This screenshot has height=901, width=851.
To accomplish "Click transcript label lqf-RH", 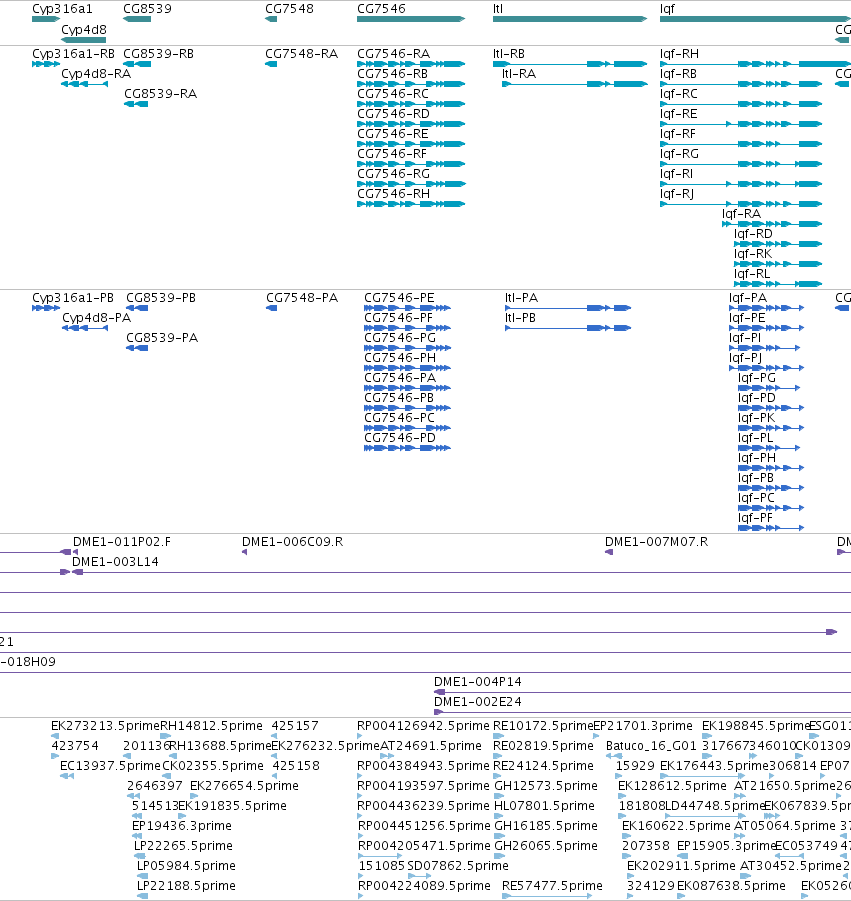I will [680, 54].
